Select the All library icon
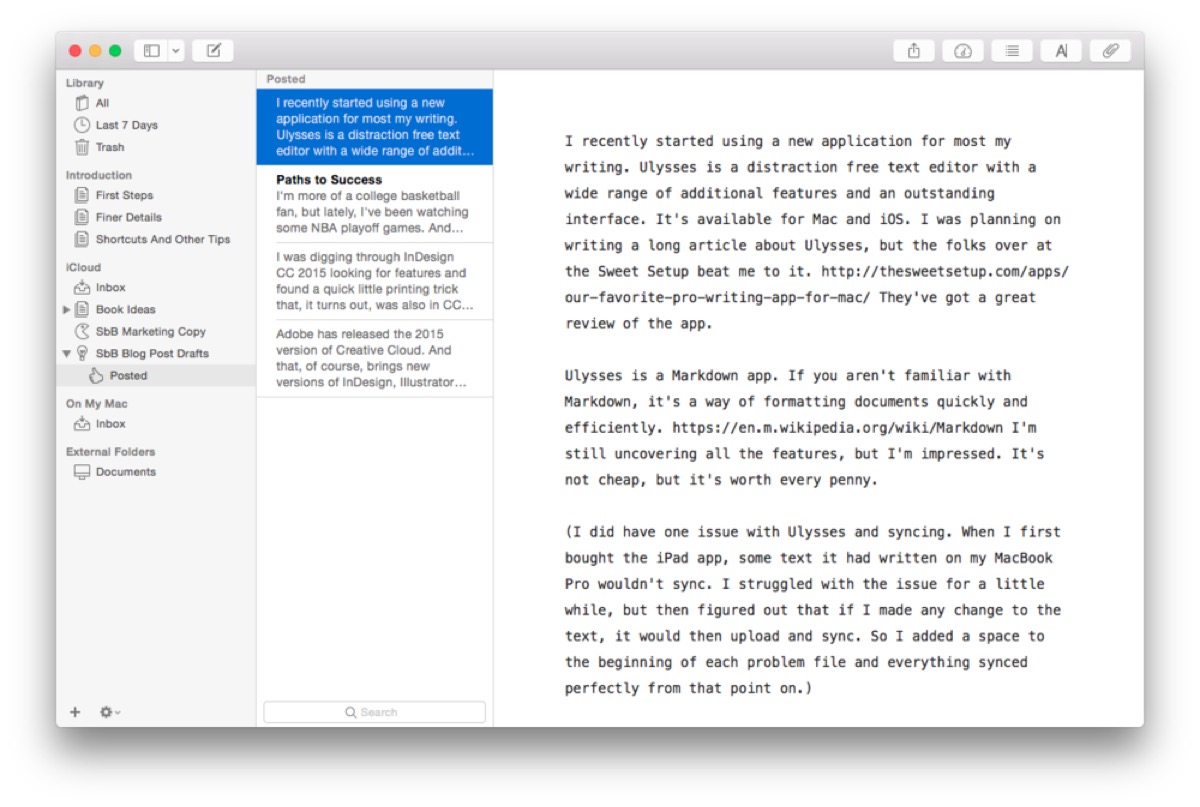This screenshot has height=807, width=1200. [x=82, y=103]
